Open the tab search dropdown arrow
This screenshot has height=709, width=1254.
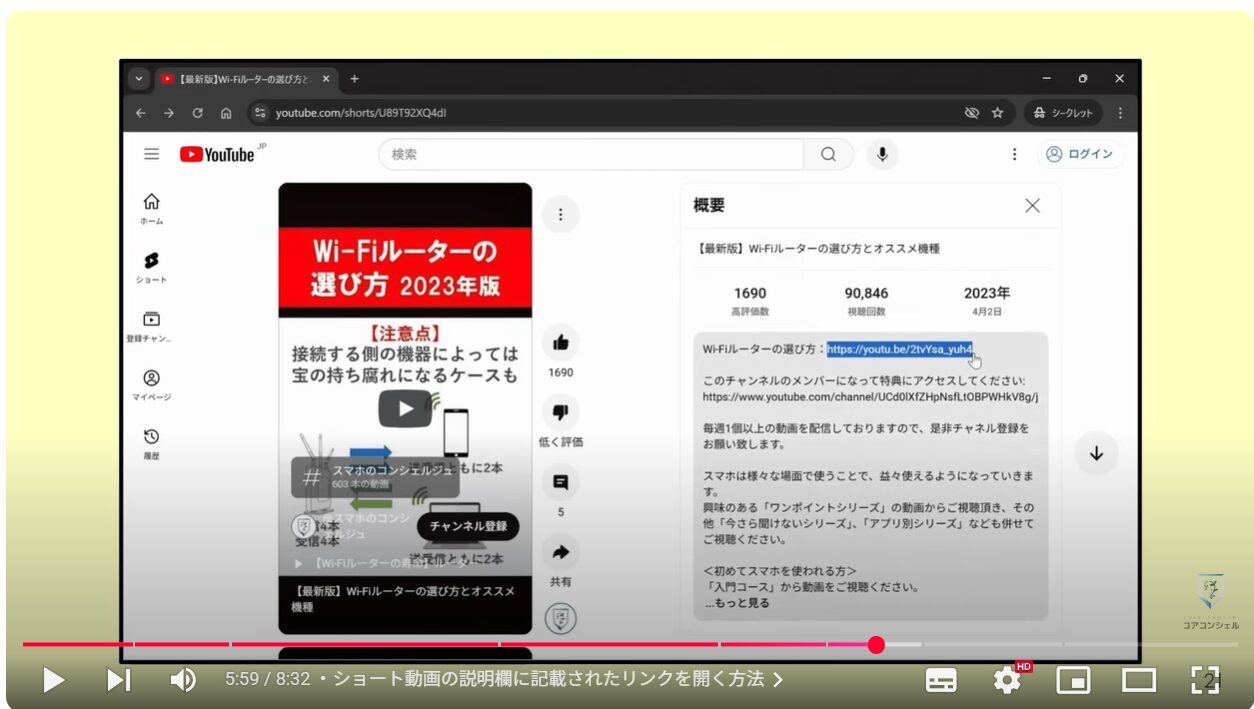pyautogui.click(x=138, y=78)
